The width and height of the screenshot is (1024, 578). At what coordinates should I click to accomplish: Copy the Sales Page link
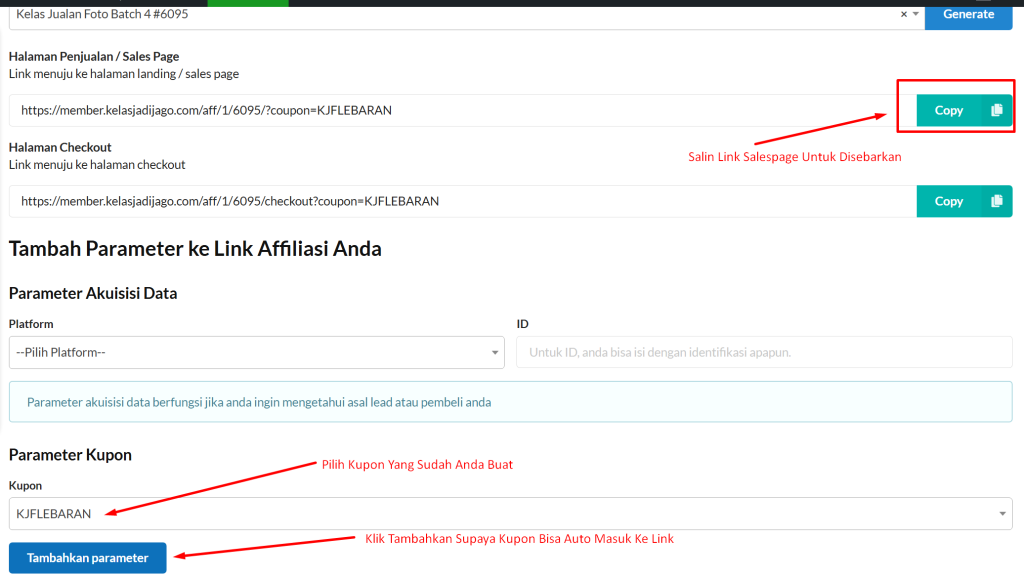pos(948,110)
